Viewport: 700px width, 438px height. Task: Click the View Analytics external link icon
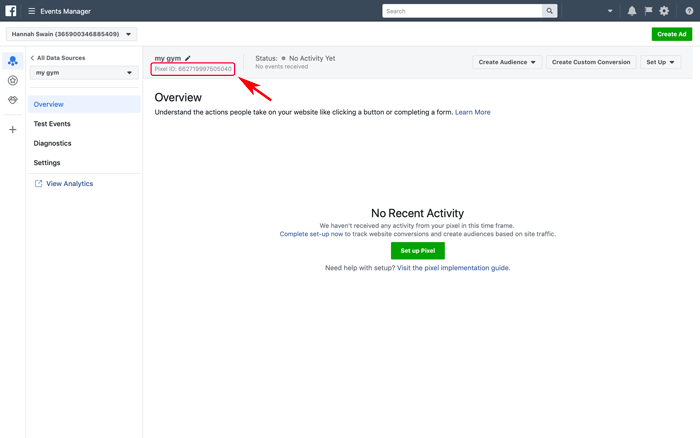[38, 184]
